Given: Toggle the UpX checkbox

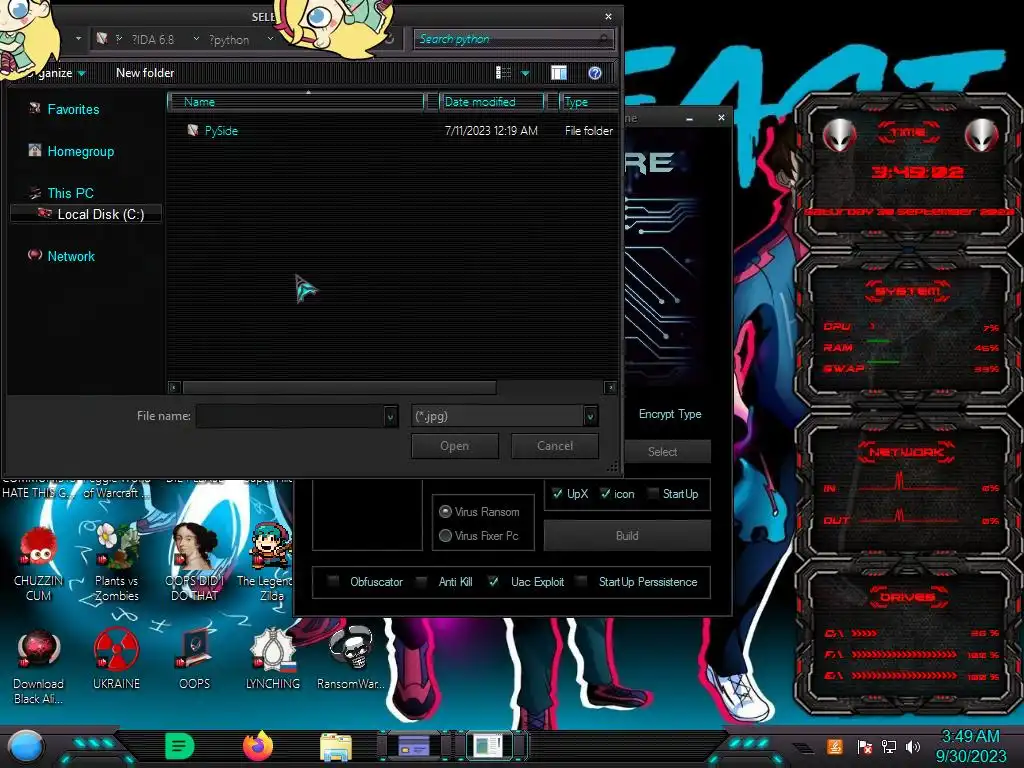Looking at the screenshot, I should coord(557,494).
